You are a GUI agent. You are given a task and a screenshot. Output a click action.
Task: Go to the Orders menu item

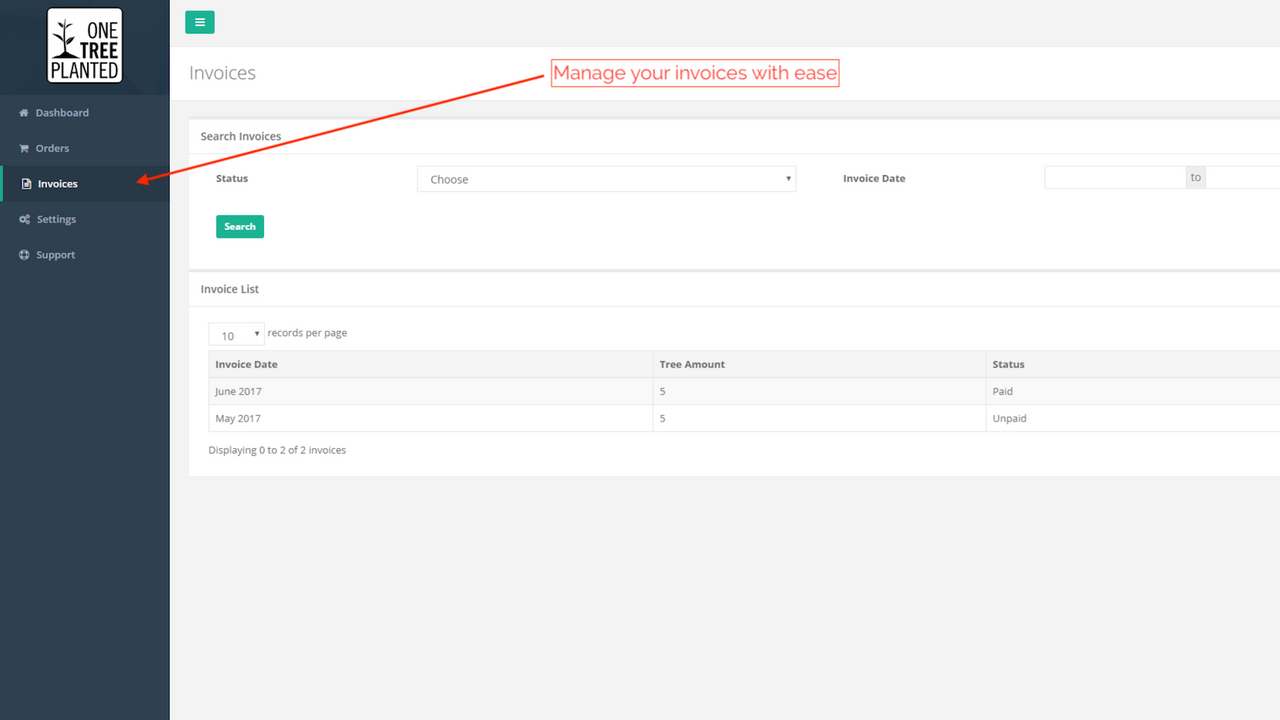point(52,149)
